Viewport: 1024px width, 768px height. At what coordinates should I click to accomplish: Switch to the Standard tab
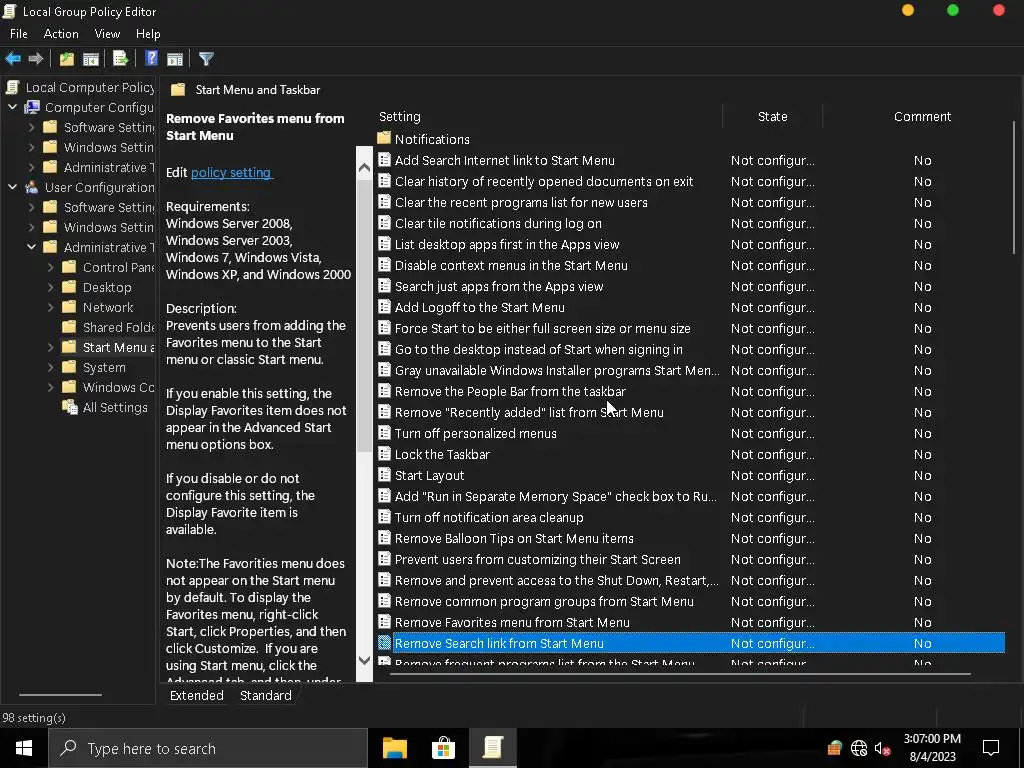(x=266, y=696)
